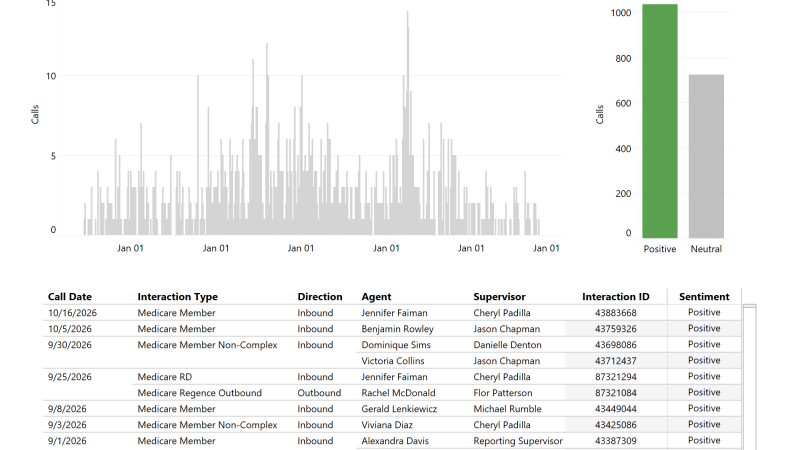800x450 pixels.
Task: Click supervisor Danielle Denton
Action: click(507, 345)
